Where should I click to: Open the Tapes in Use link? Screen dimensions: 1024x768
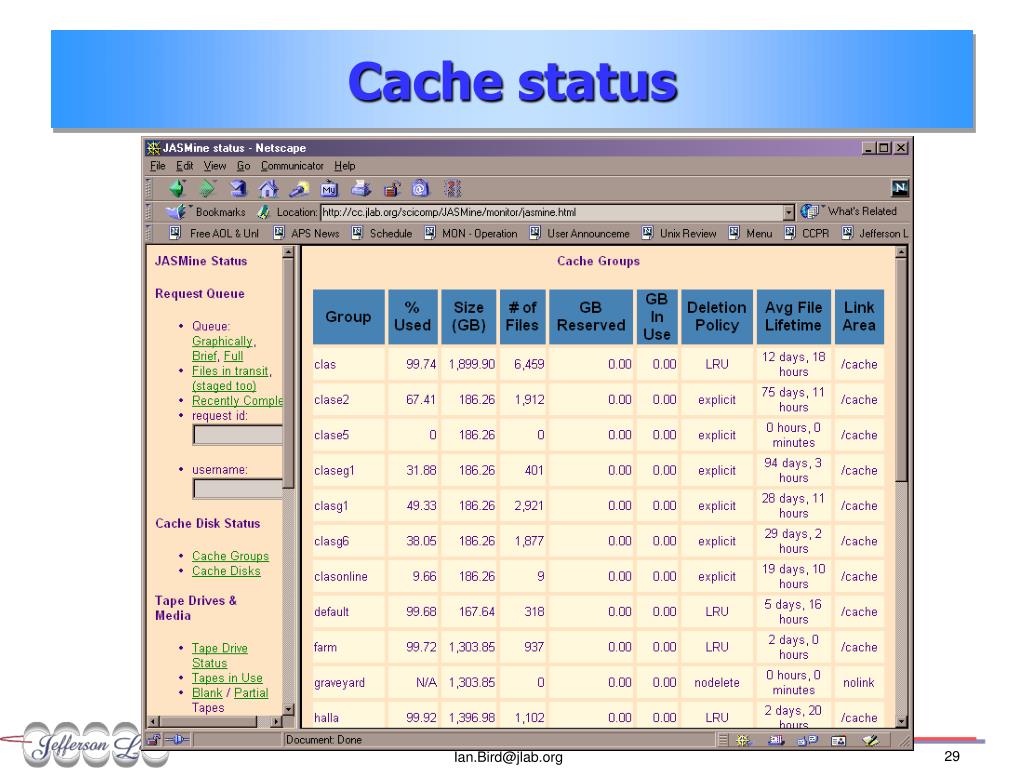(227, 678)
